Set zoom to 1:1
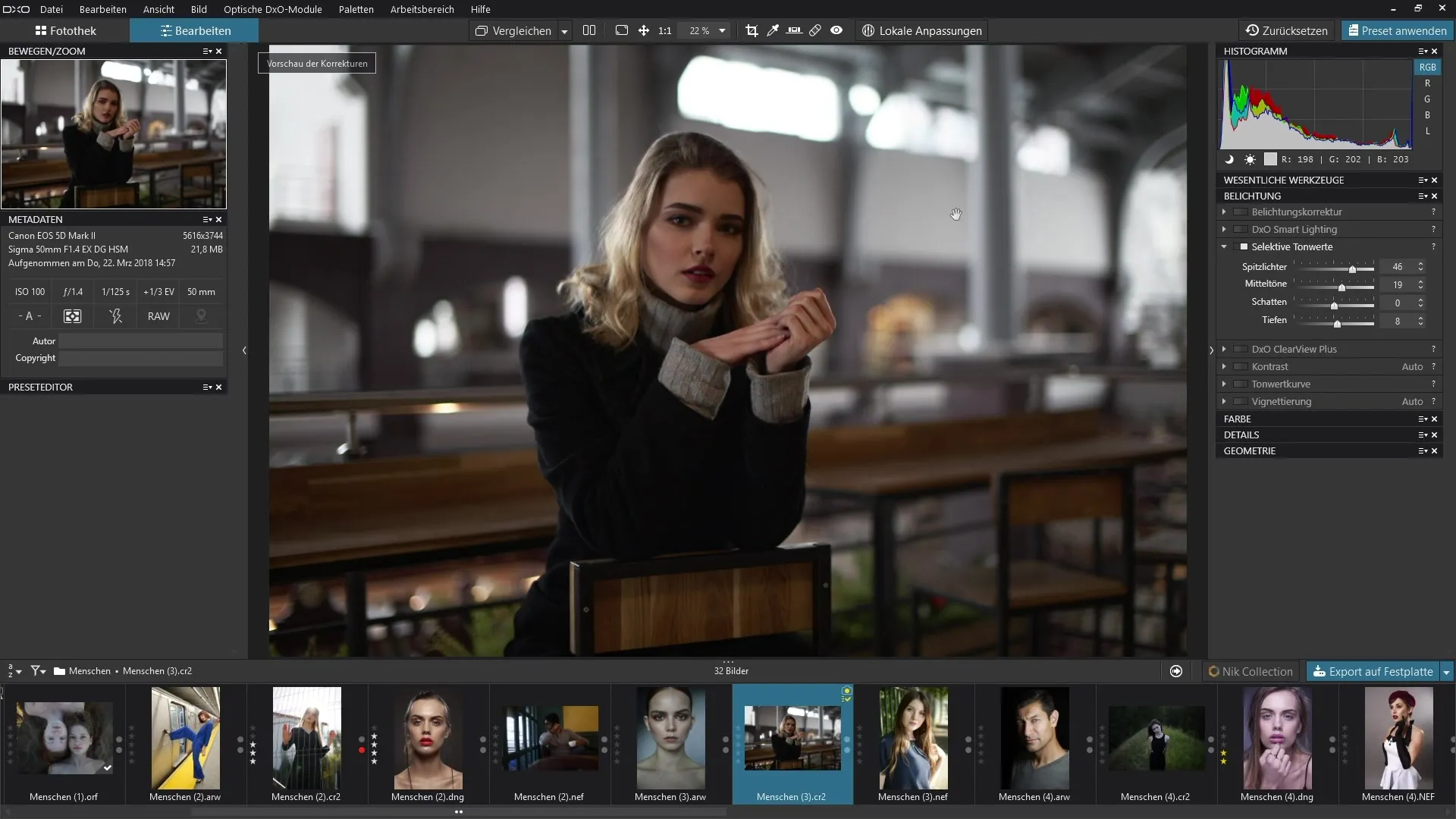The width and height of the screenshot is (1456, 819). 665,30
